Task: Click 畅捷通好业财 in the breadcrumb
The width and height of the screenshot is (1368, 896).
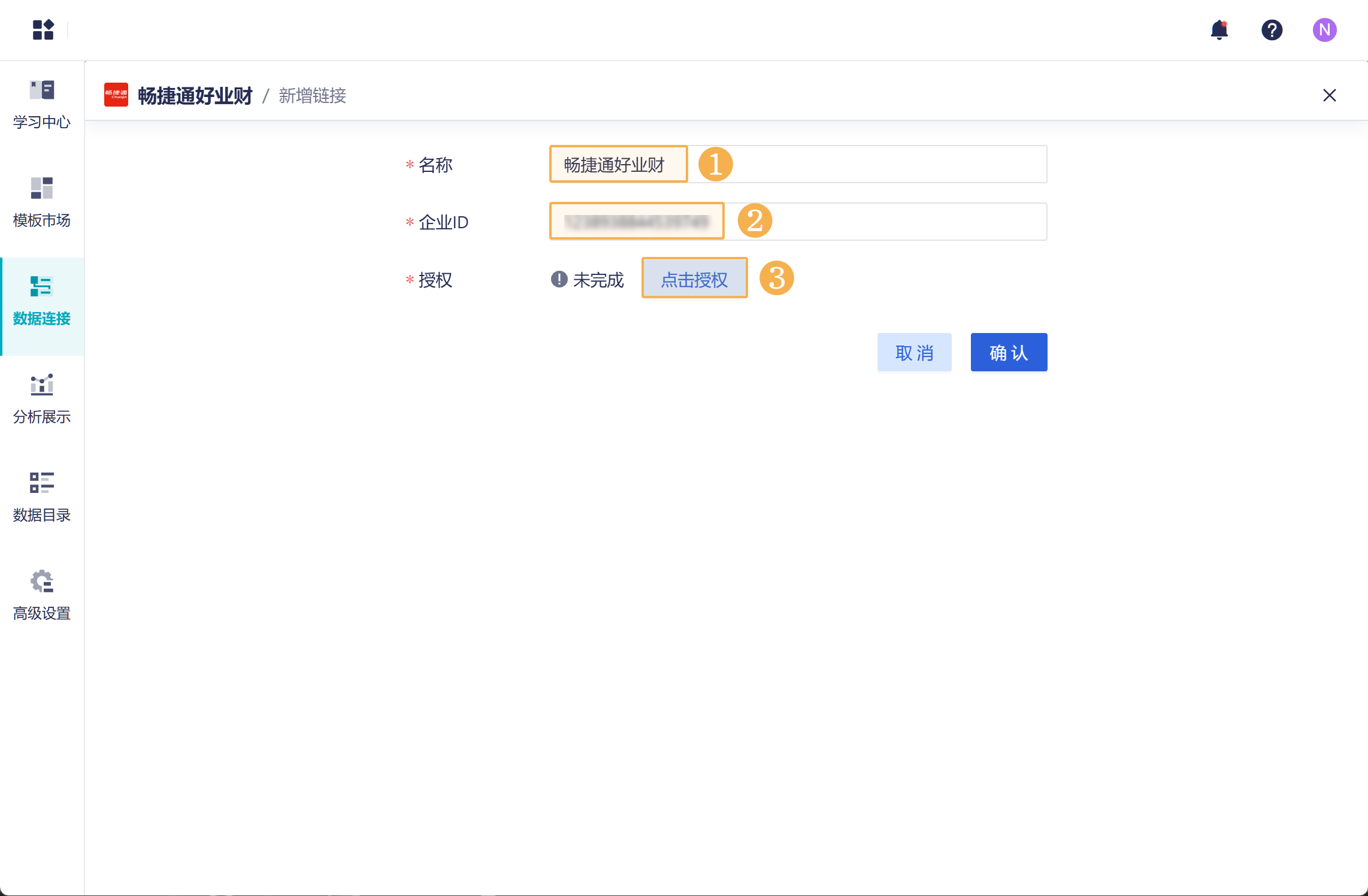Action: point(198,95)
